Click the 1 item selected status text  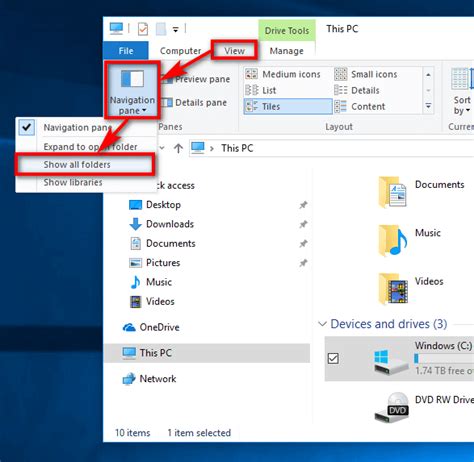(199, 433)
